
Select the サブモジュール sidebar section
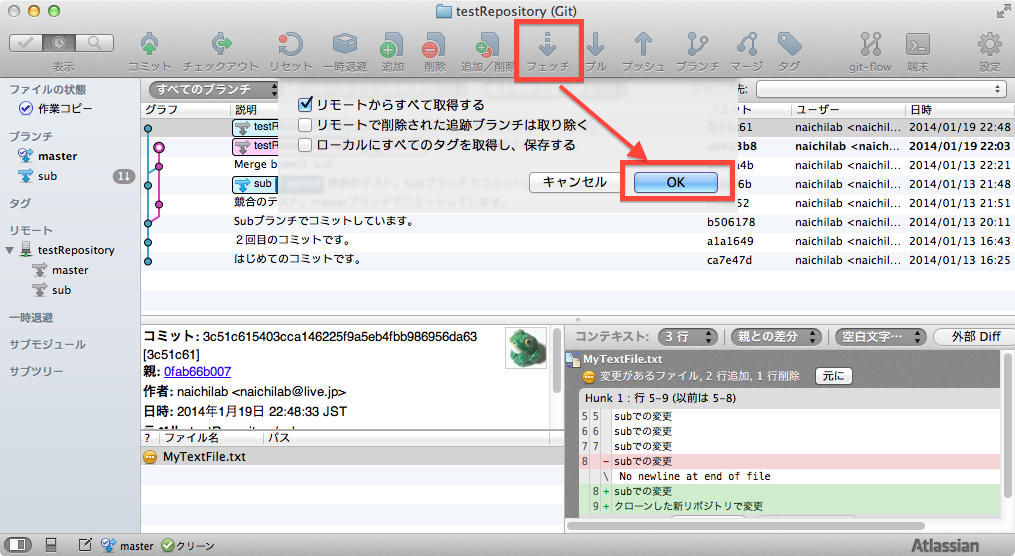pyautogui.click(x=47, y=344)
